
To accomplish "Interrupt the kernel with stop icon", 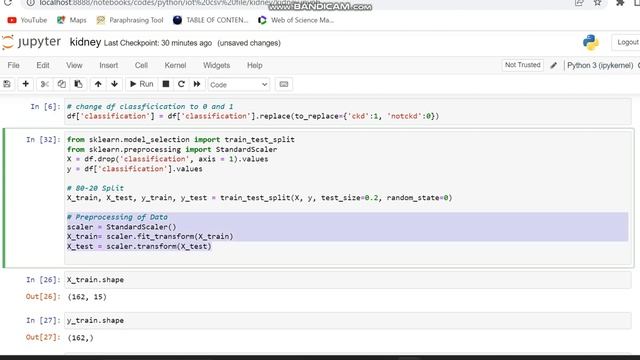I will coord(166,84).
